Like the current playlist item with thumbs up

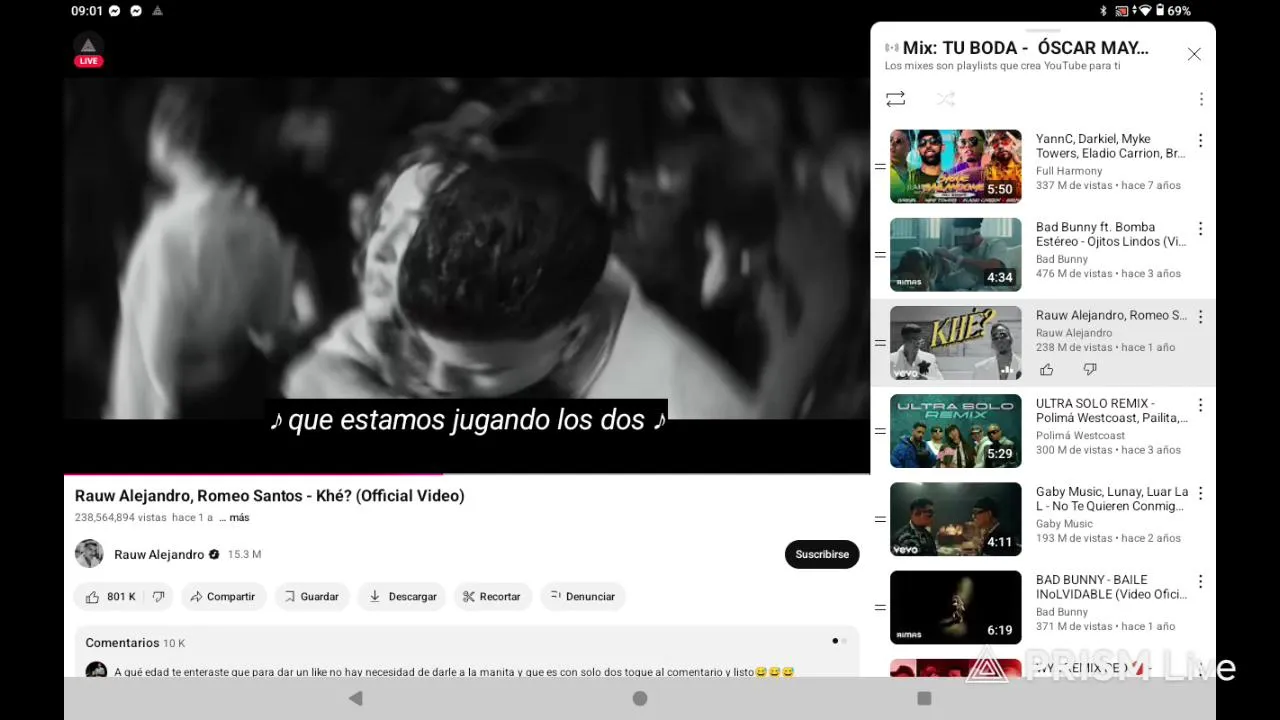pyautogui.click(x=1047, y=370)
